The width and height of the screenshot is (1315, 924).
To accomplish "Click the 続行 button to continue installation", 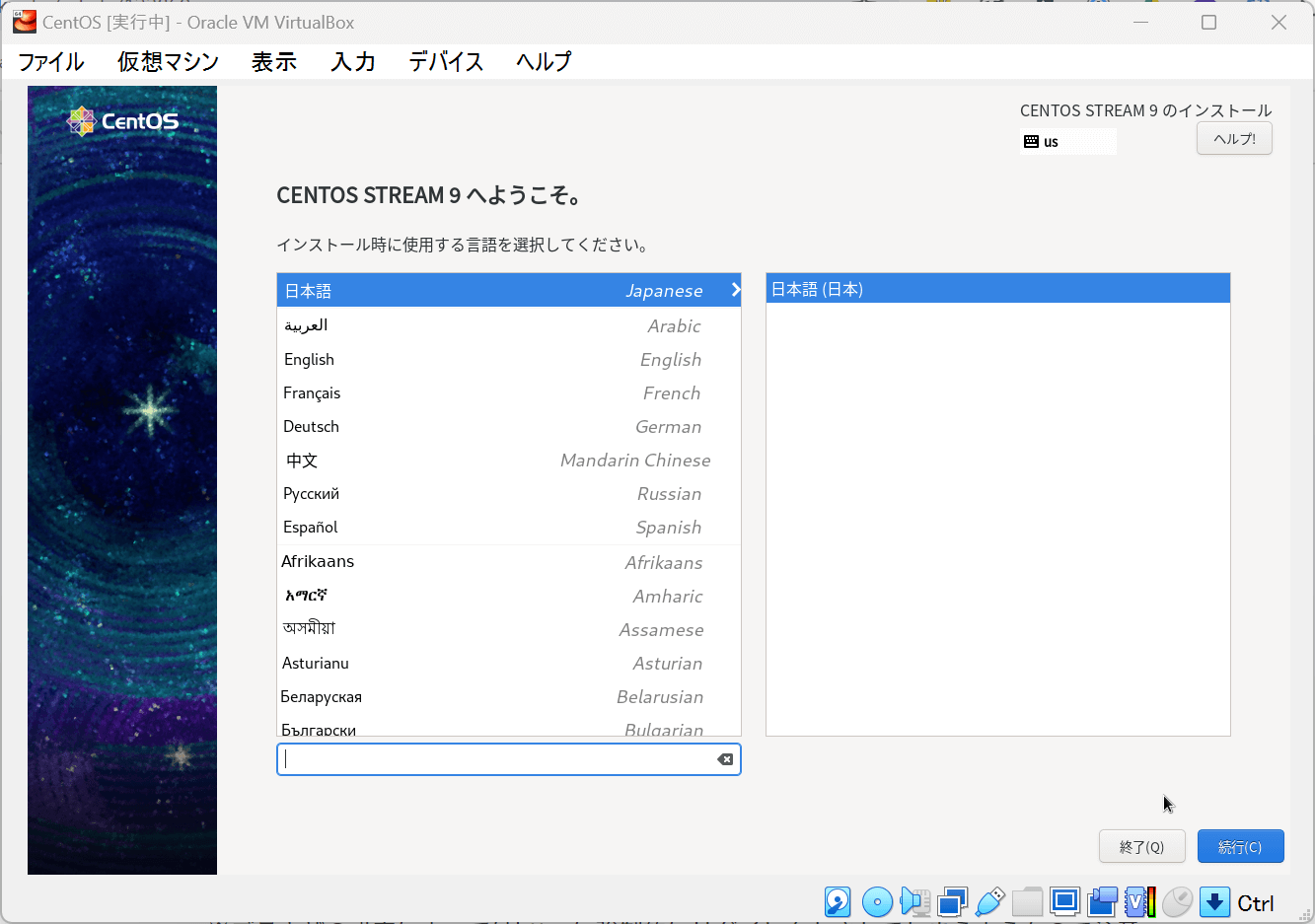I will (1240, 846).
